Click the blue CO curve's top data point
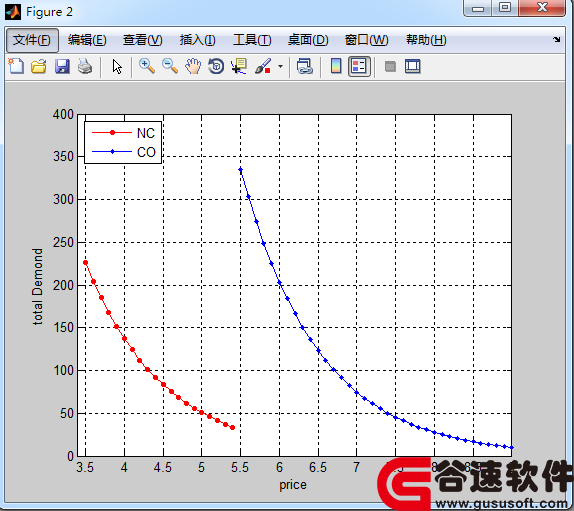Screen dimensions: 574x511 tap(241, 169)
